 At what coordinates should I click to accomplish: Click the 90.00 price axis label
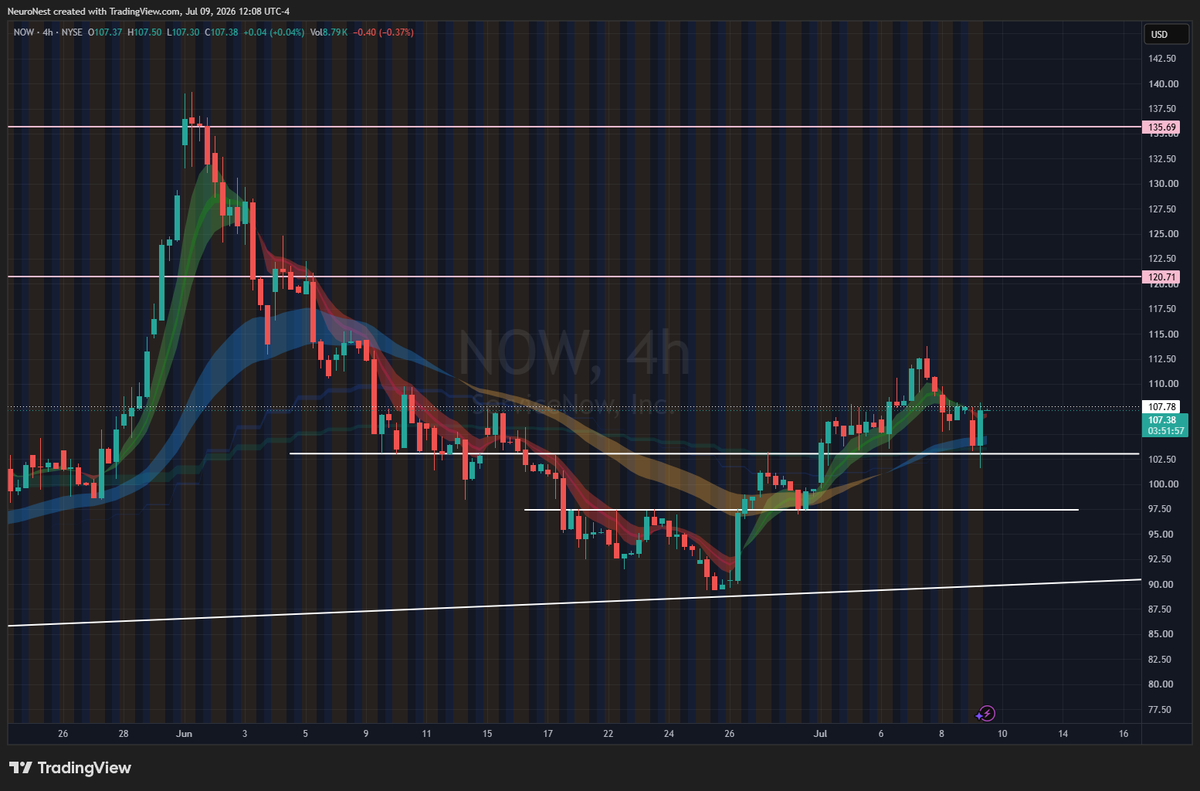click(x=1160, y=584)
